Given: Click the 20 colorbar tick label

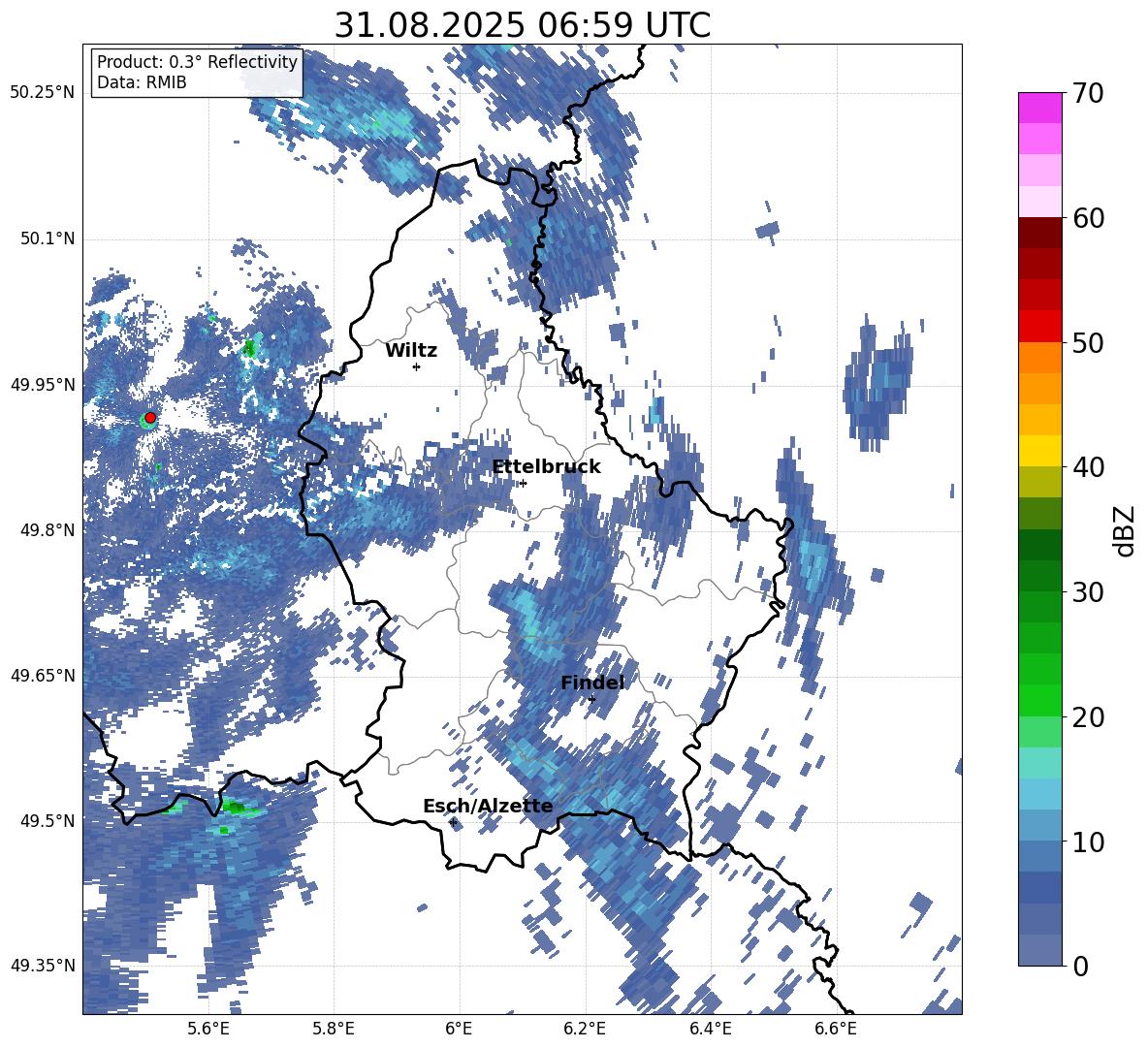Looking at the screenshot, I should tap(1088, 716).
